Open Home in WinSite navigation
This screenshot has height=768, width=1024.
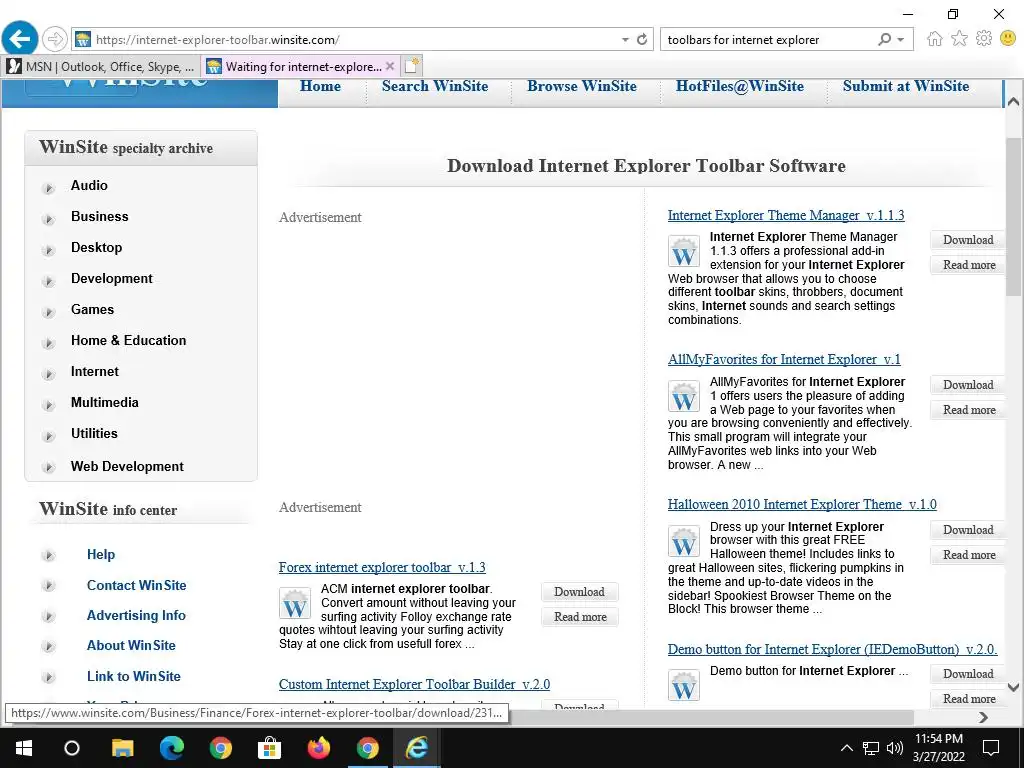click(320, 86)
